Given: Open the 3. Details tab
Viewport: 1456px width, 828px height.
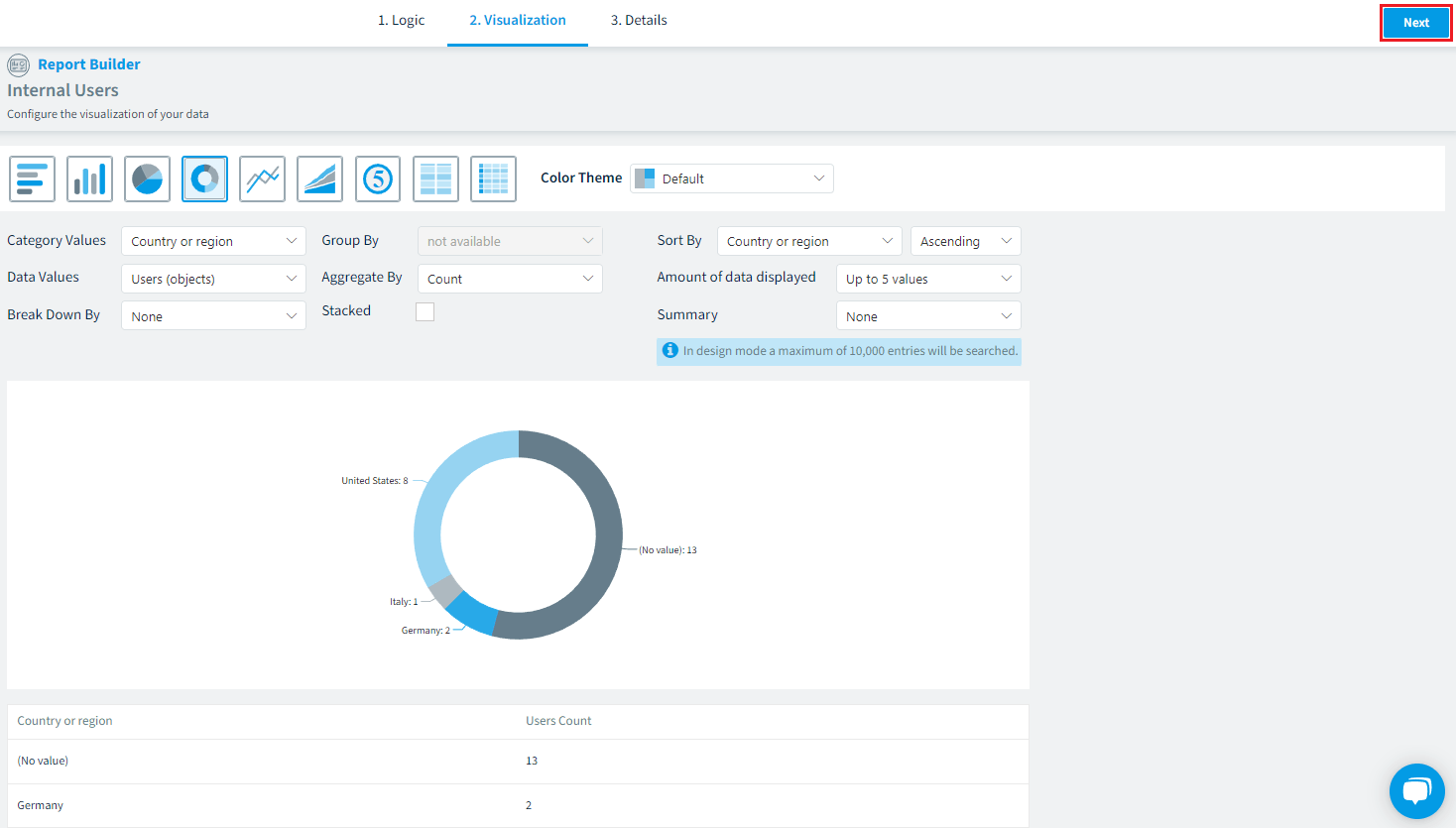Looking at the screenshot, I should pyautogui.click(x=639, y=20).
